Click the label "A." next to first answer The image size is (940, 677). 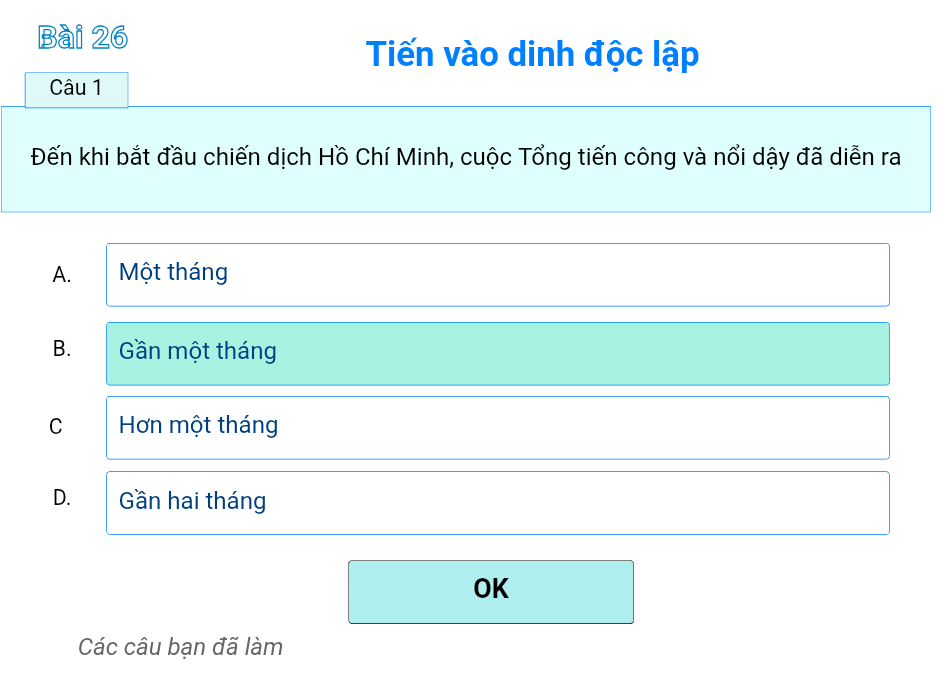pyautogui.click(x=62, y=274)
